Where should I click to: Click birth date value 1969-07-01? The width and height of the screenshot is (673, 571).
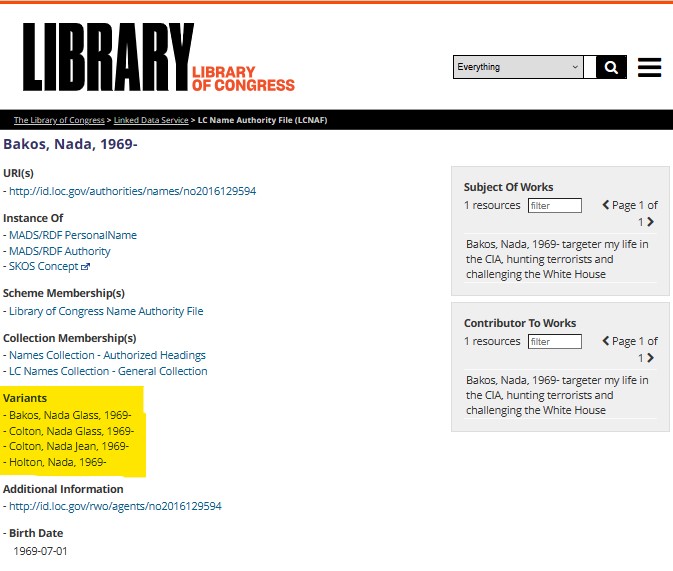click(40, 551)
